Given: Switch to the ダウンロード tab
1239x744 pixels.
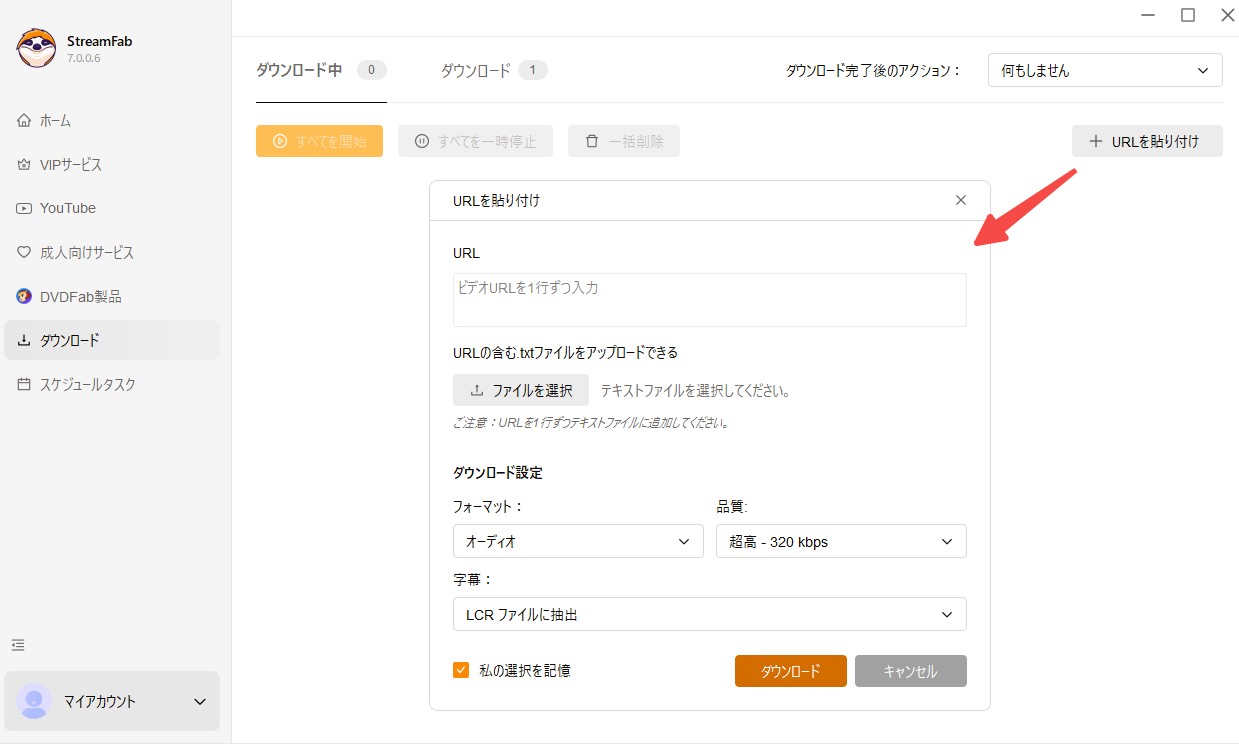Looking at the screenshot, I should [x=476, y=70].
